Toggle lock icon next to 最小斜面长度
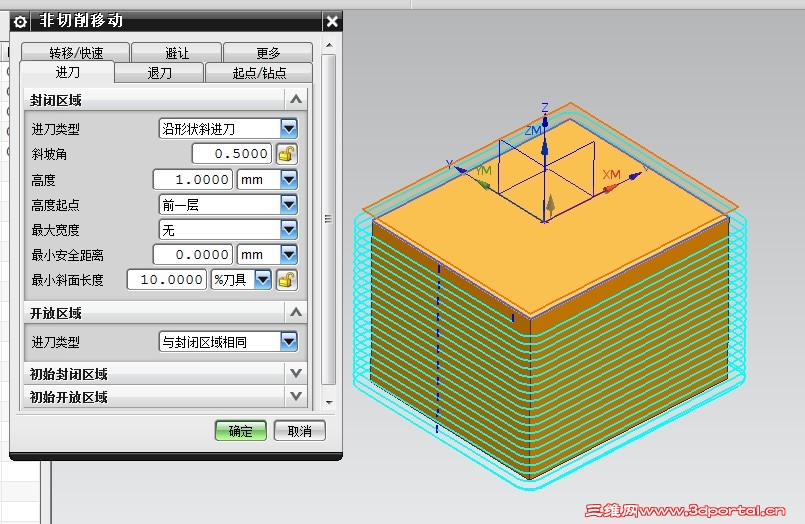Viewport: 805px width, 524px height. point(286,280)
